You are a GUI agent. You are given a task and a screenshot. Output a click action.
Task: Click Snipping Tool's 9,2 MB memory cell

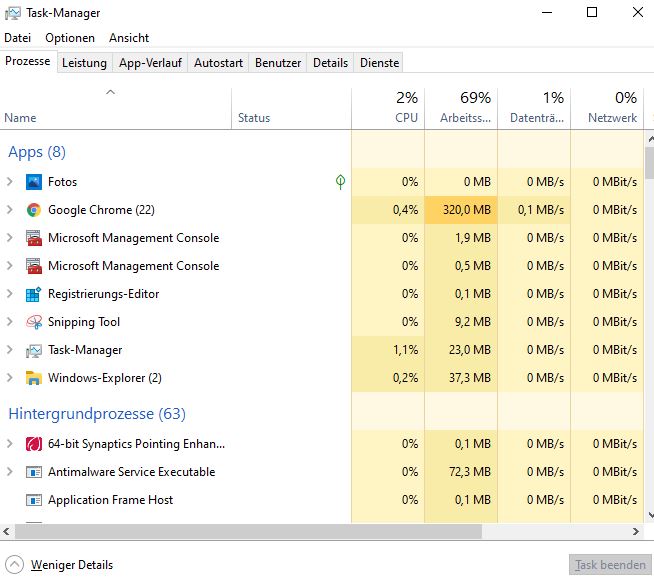pos(461,322)
